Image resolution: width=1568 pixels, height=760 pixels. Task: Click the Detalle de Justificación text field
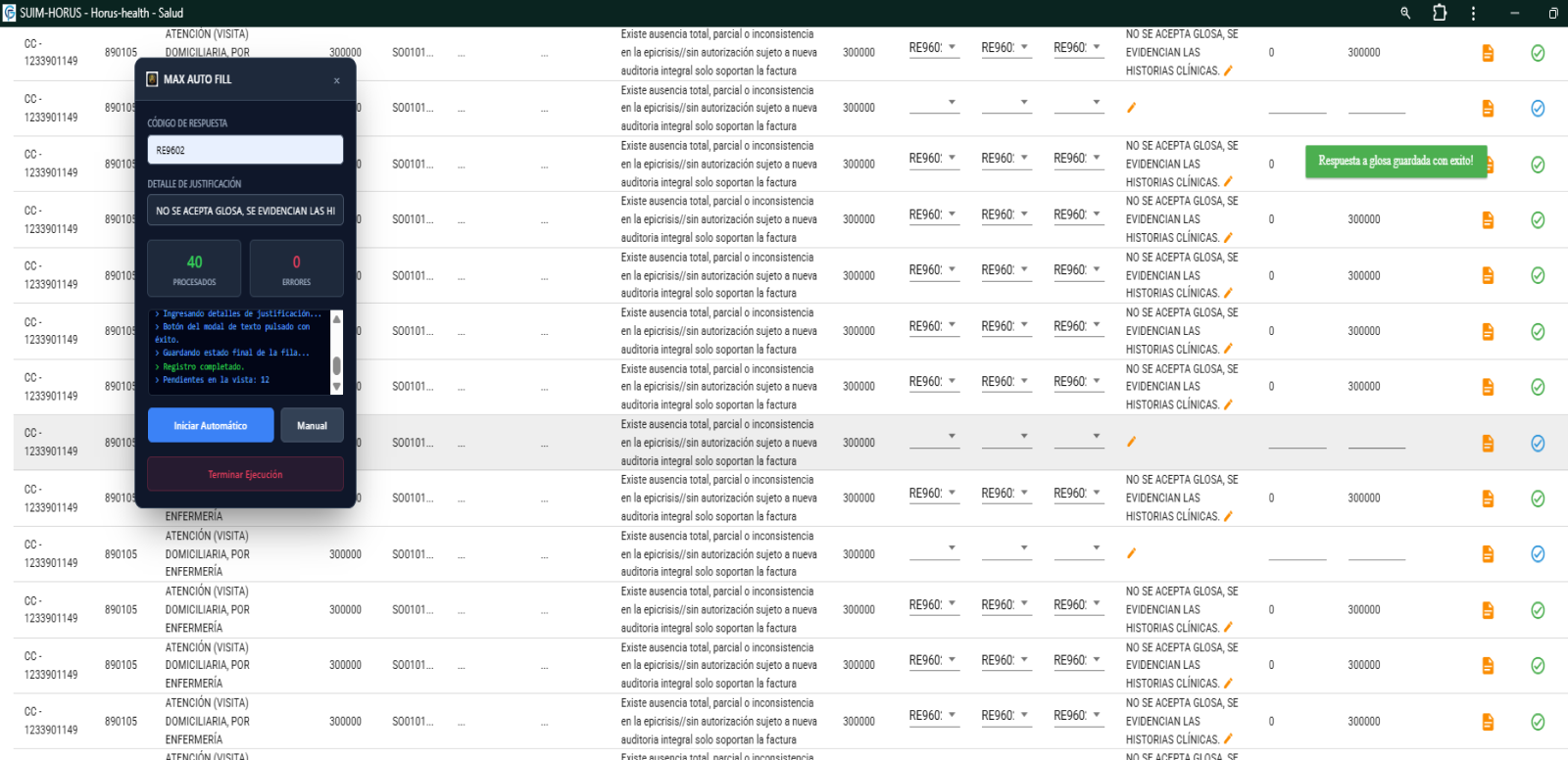[245, 212]
